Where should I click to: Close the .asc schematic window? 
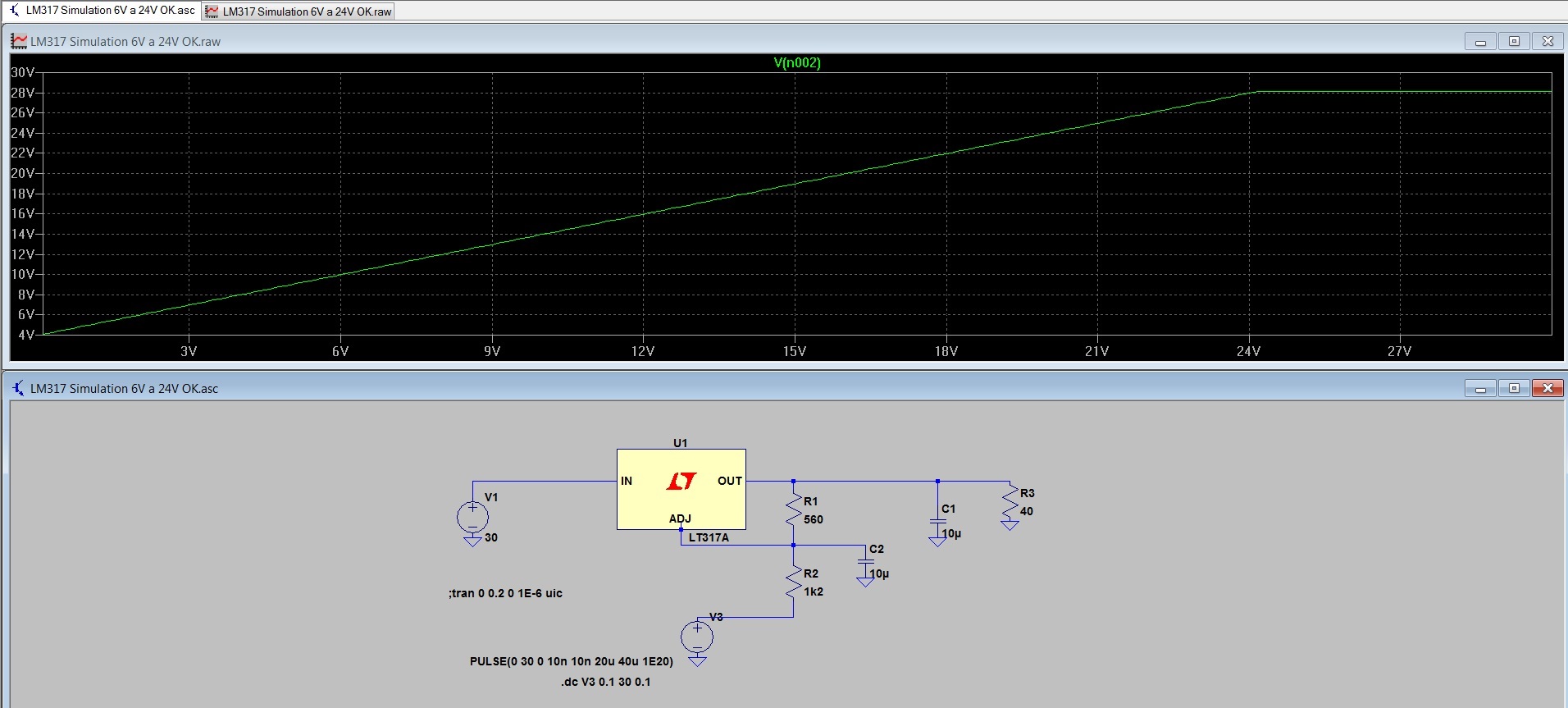[x=1547, y=388]
